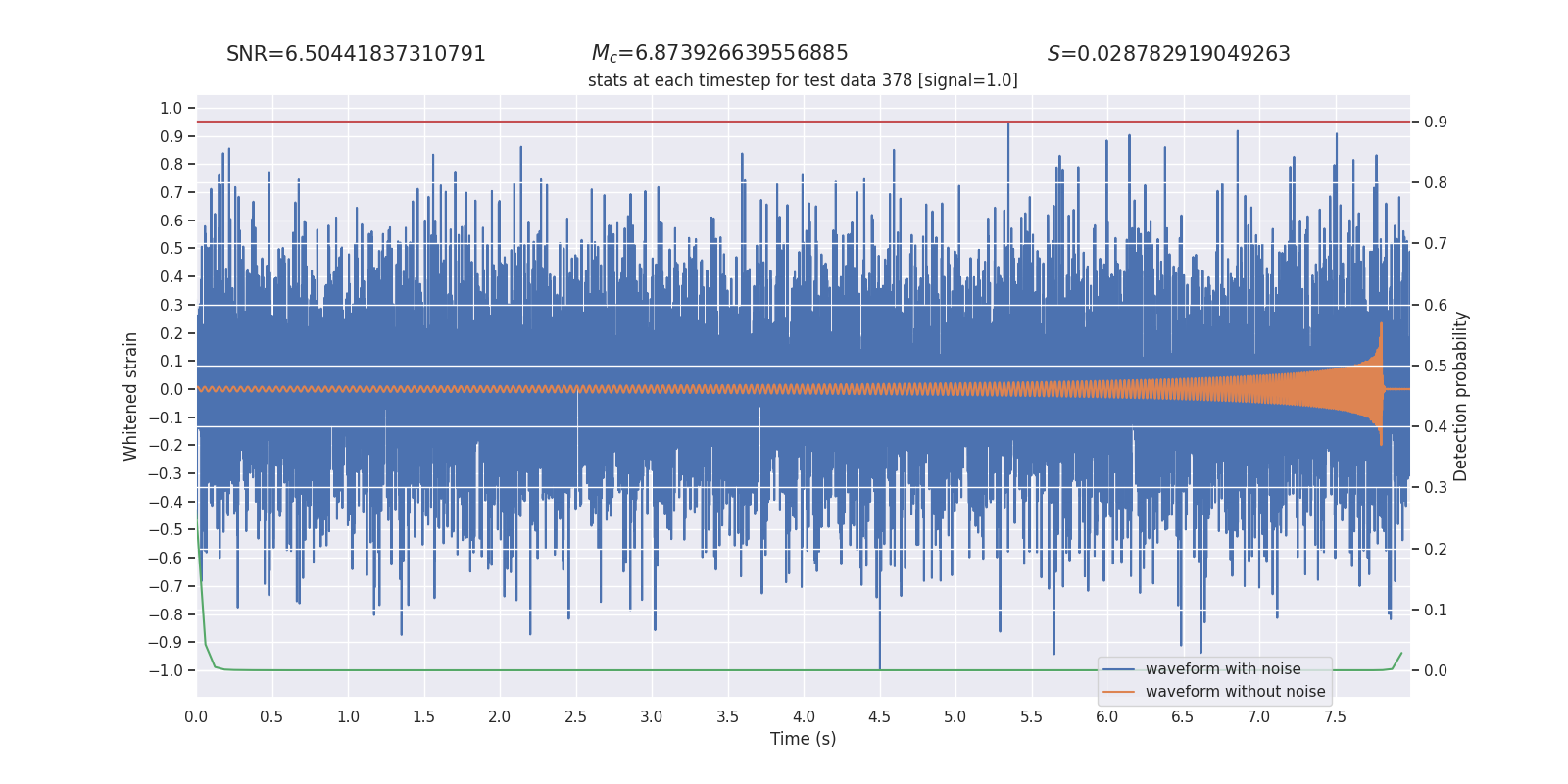Click the 6.5 tick on Time axis
Screen dimensions: 1568x784
(1183, 716)
